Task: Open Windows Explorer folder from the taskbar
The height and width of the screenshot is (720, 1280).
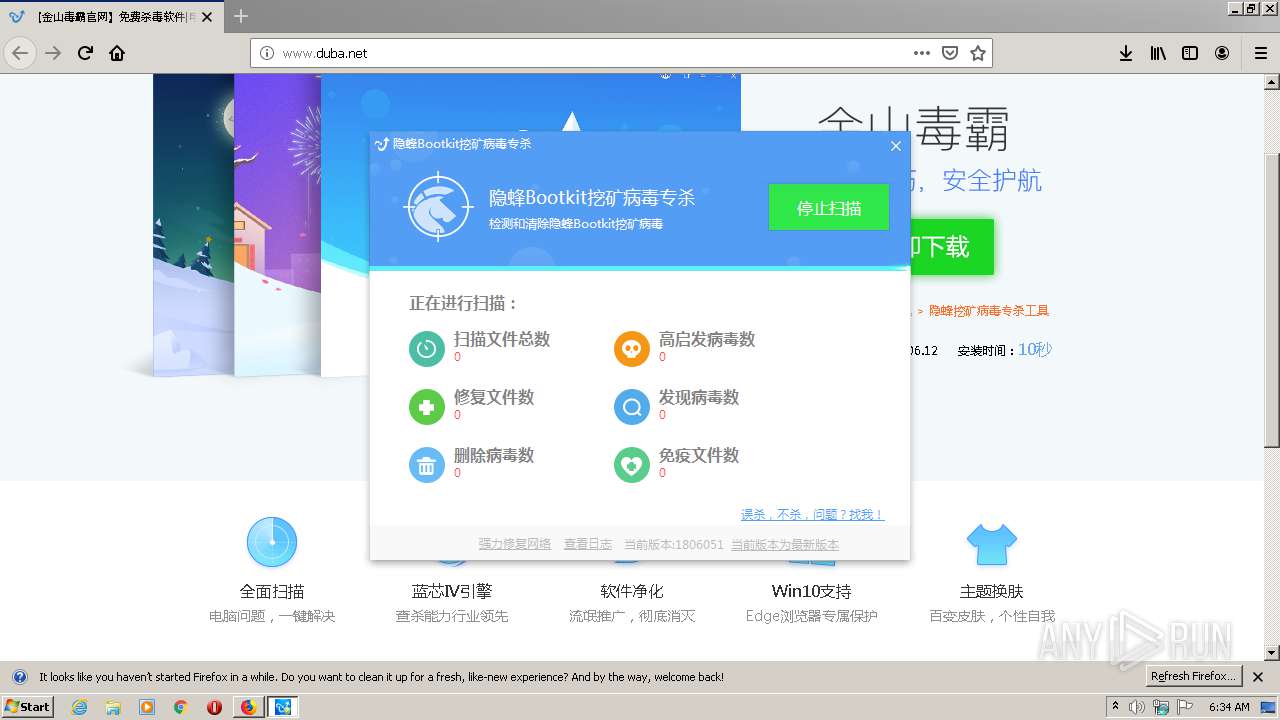Action: (113, 707)
